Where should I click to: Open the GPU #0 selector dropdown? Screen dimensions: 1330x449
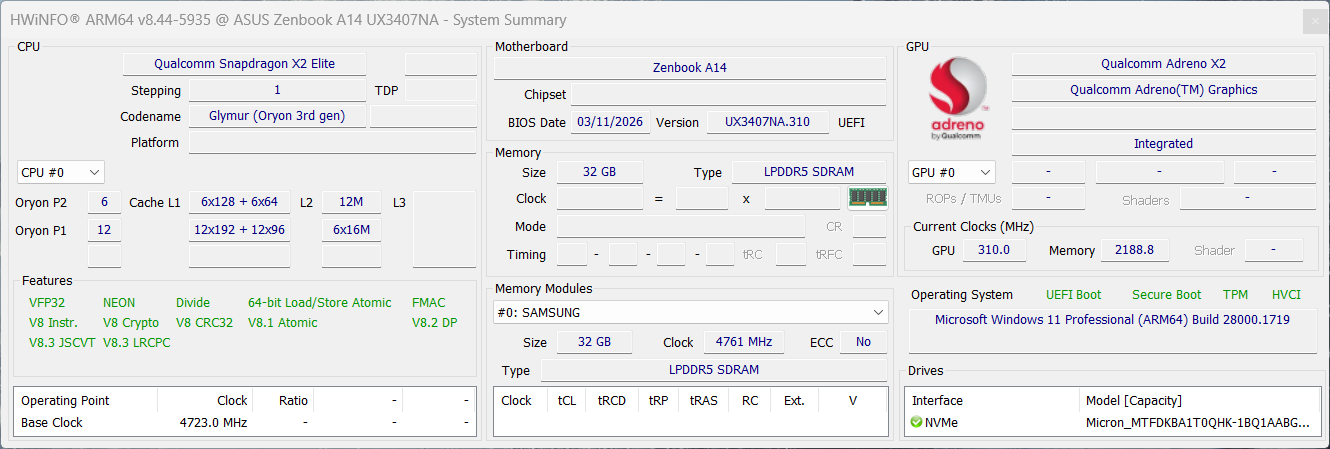point(952,173)
